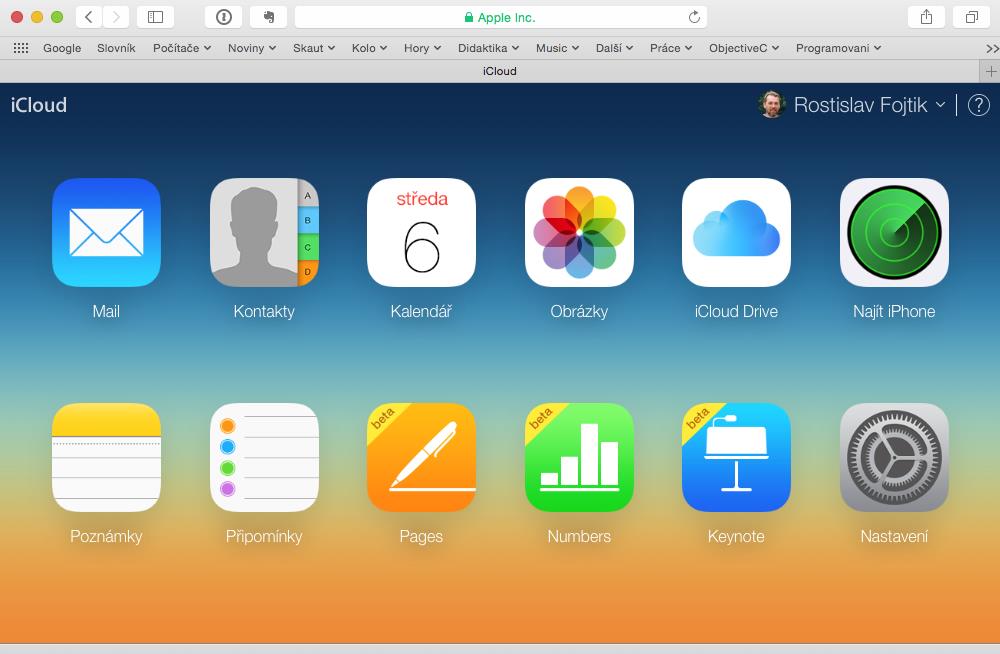Reload the page with the refresh icon

(x=694, y=17)
